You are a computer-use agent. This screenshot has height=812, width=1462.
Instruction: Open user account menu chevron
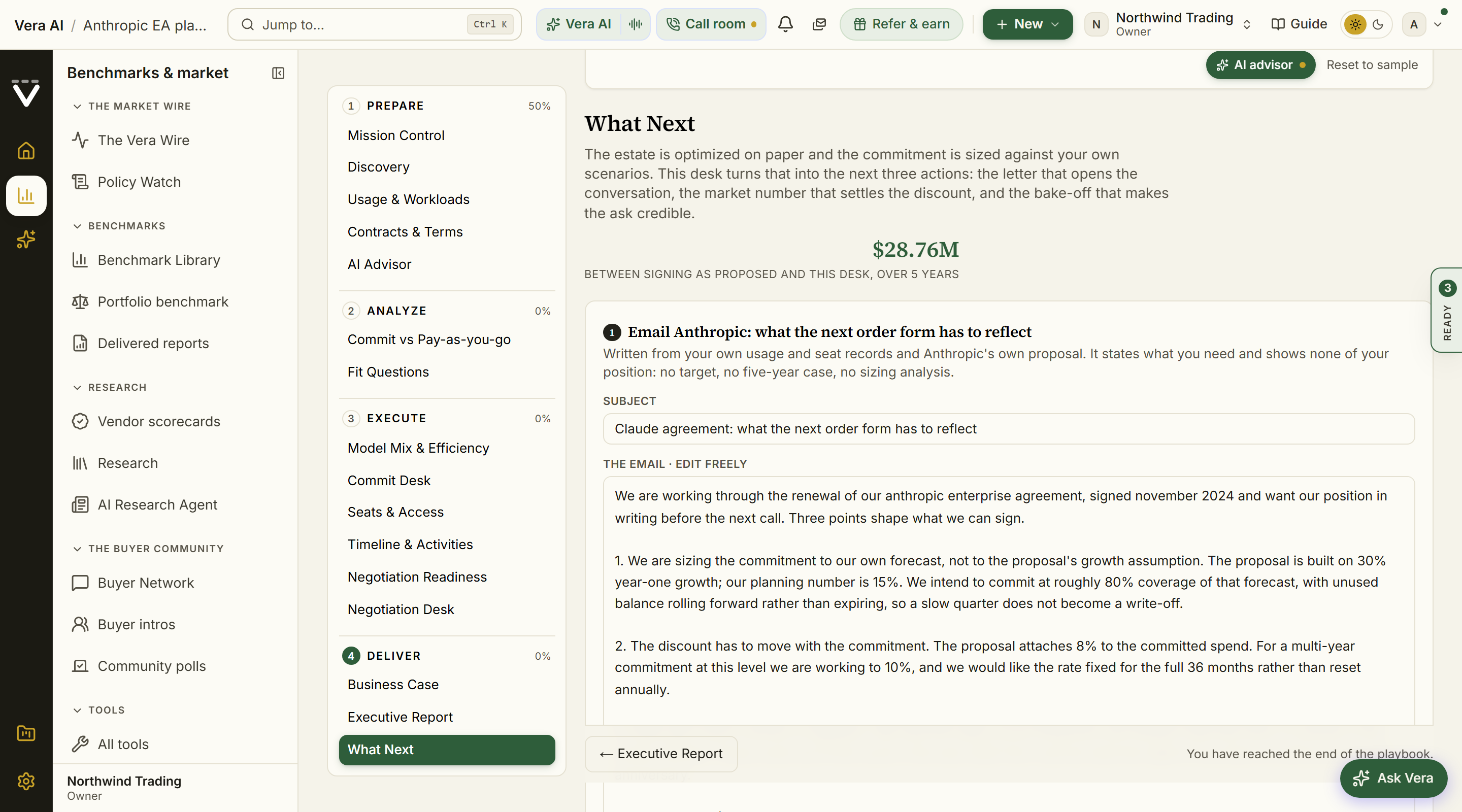click(1438, 24)
